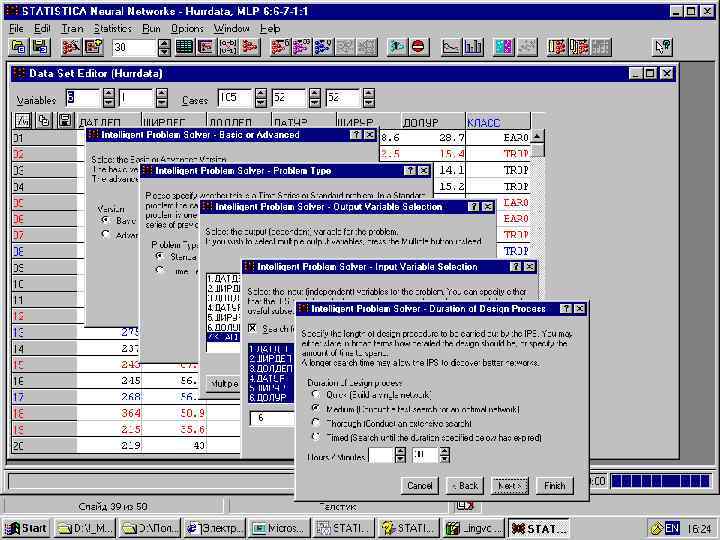Click the Hours input field in Duration dialog
The image size is (720, 540).
click(381, 455)
